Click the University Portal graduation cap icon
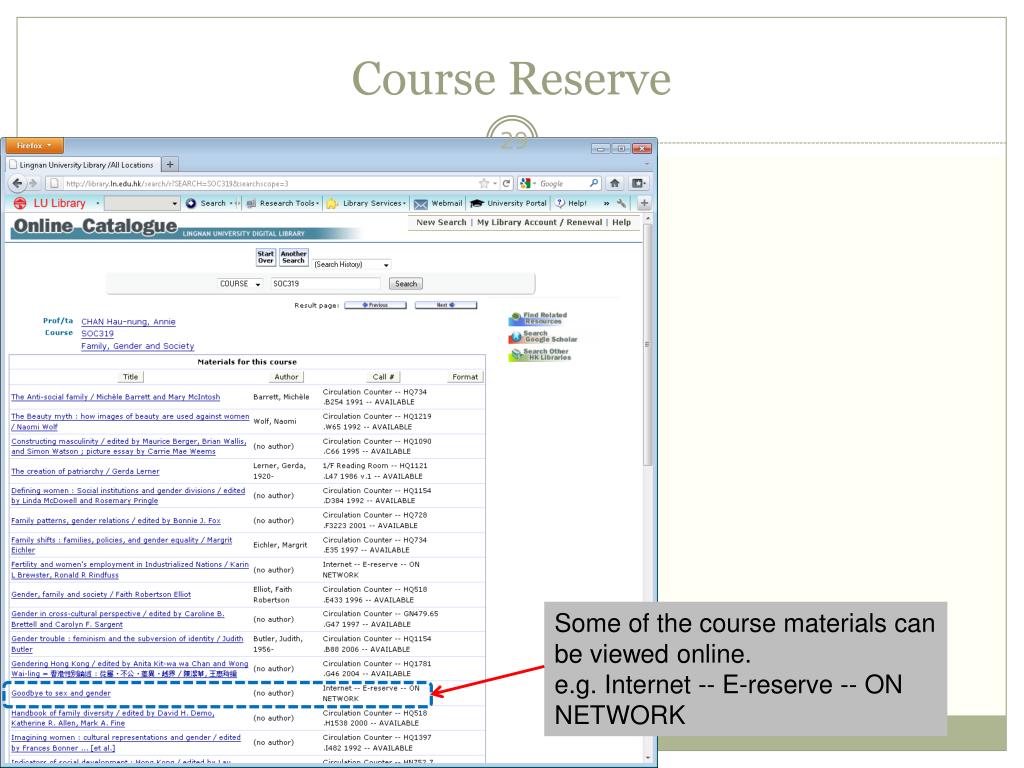The height and width of the screenshot is (768, 1024). [x=477, y=204]
